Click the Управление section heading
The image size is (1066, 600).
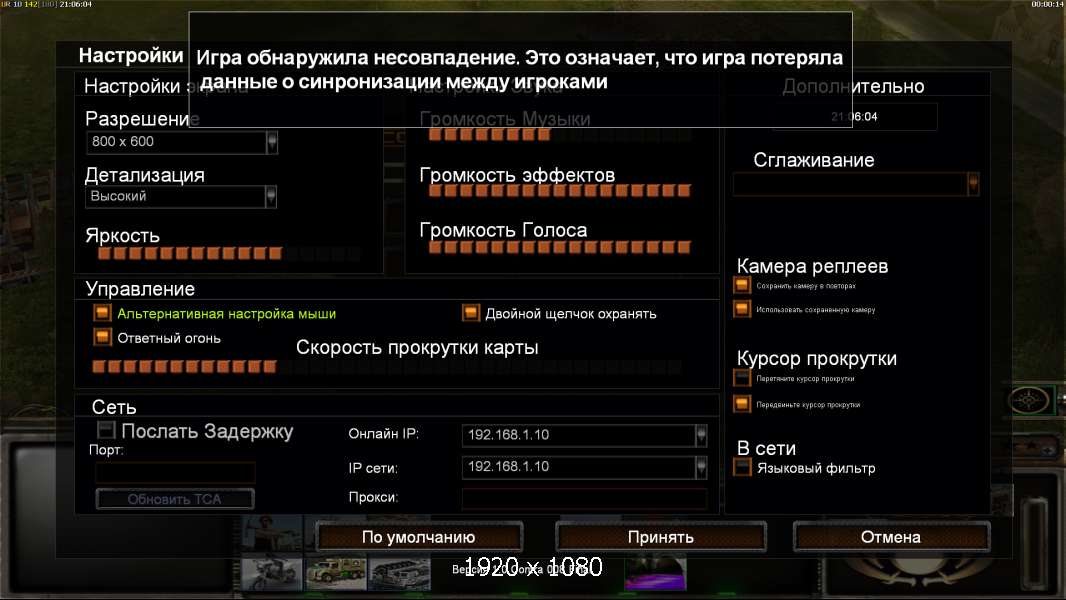click(x=140, y=289)
